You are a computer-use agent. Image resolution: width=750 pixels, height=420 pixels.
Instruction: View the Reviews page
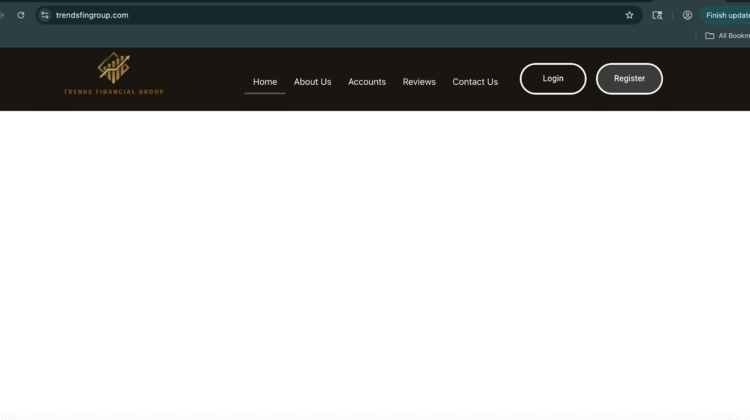pyautogui.click(x=419, y=82)
